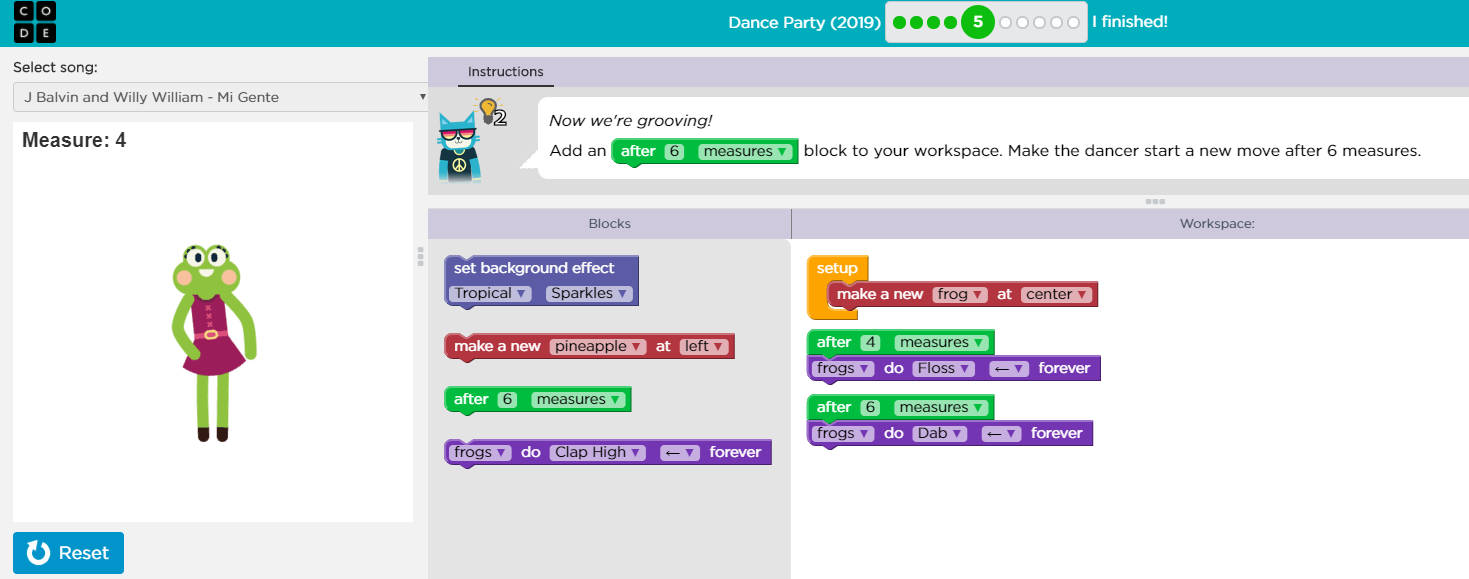Open frogs dropdown in Floss block
The image size is (1469, 579).
(x=843, y=368)
